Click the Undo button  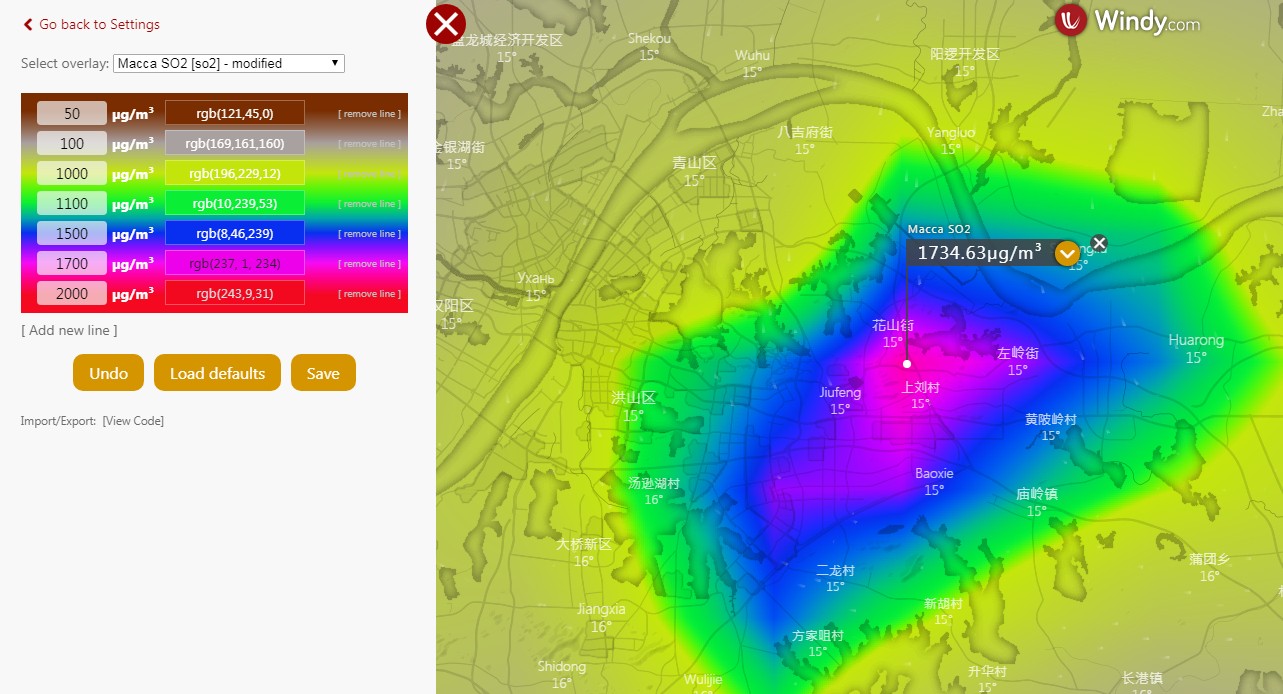pos(108,373)
